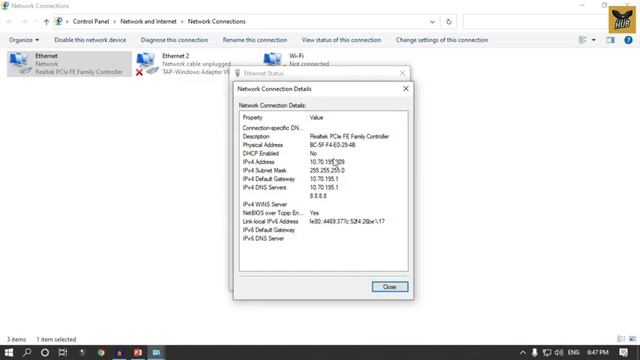Click the network tray icon
The image size is (640, 360).
(x=547, y=352)
